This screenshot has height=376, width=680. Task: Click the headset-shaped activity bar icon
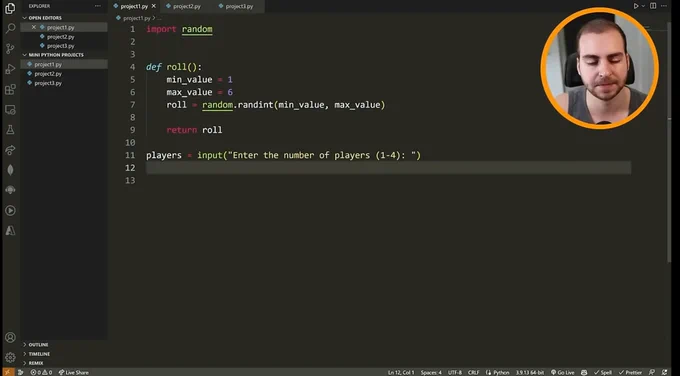10,190
